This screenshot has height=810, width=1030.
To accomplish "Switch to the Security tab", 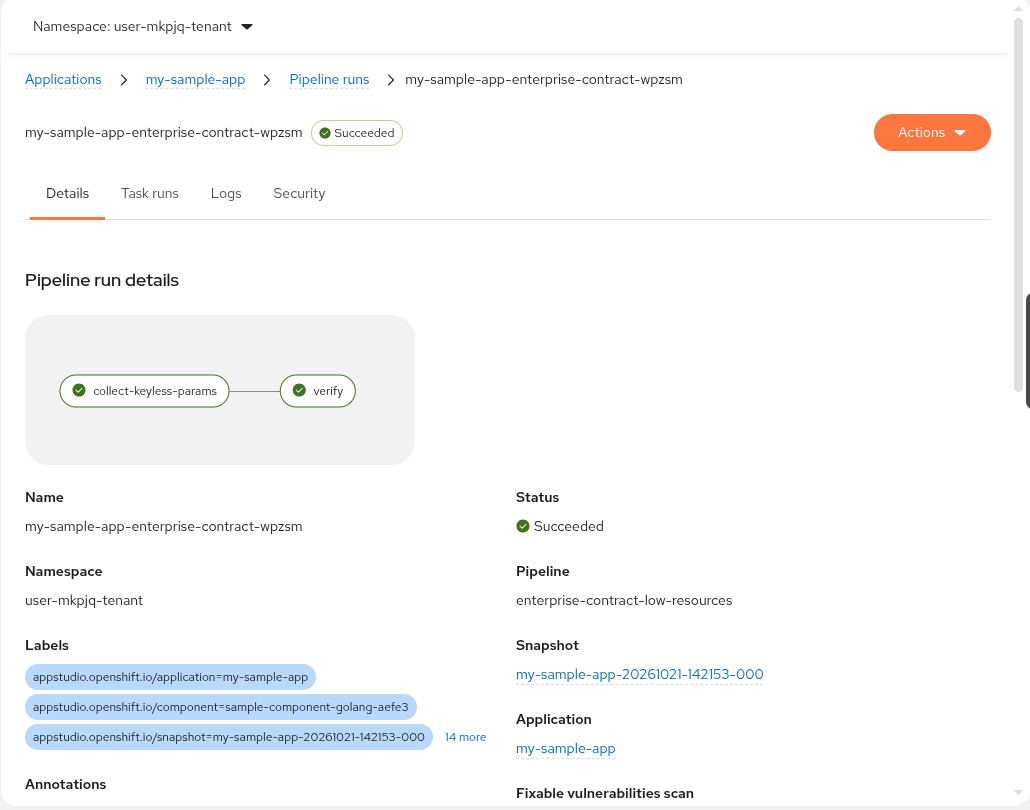I will click(x=299, y=193).
